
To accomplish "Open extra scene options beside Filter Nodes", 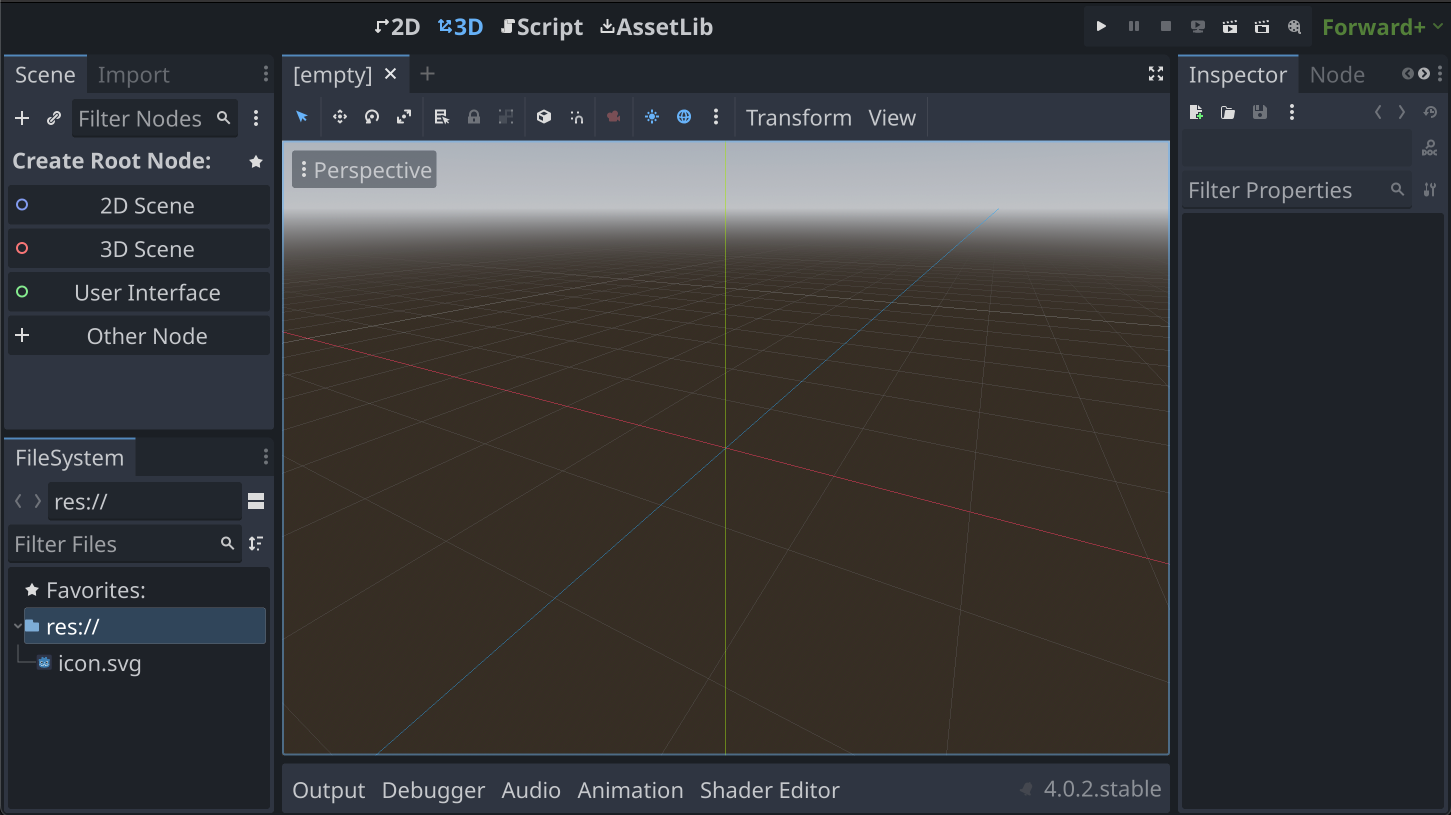I will tap(256, 118).
